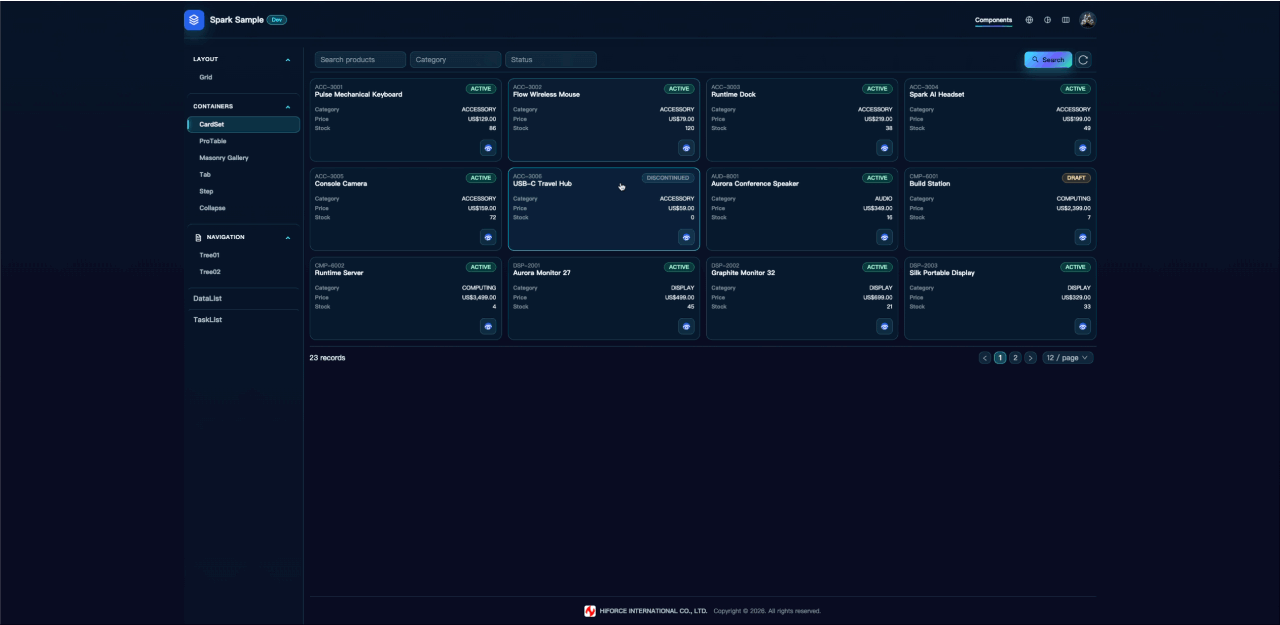View details of Pulse Mechanical Keyboard card
This screenshot has height=625, width=1280.
[488, 148]
